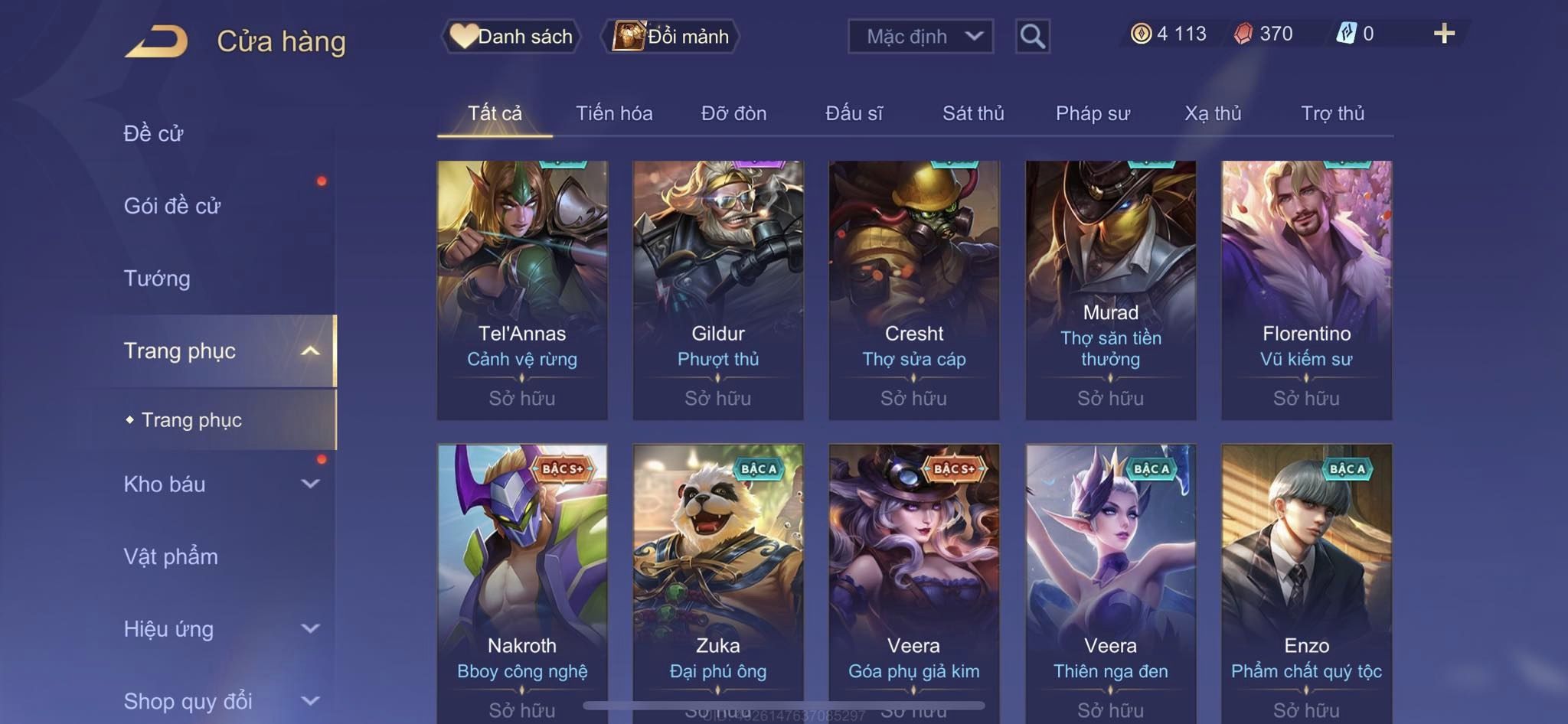Collapse the Trang phục sidebar section
The height and width of the screenshot is (724, 1568).
pyautogui.click(x=310, y=351)
